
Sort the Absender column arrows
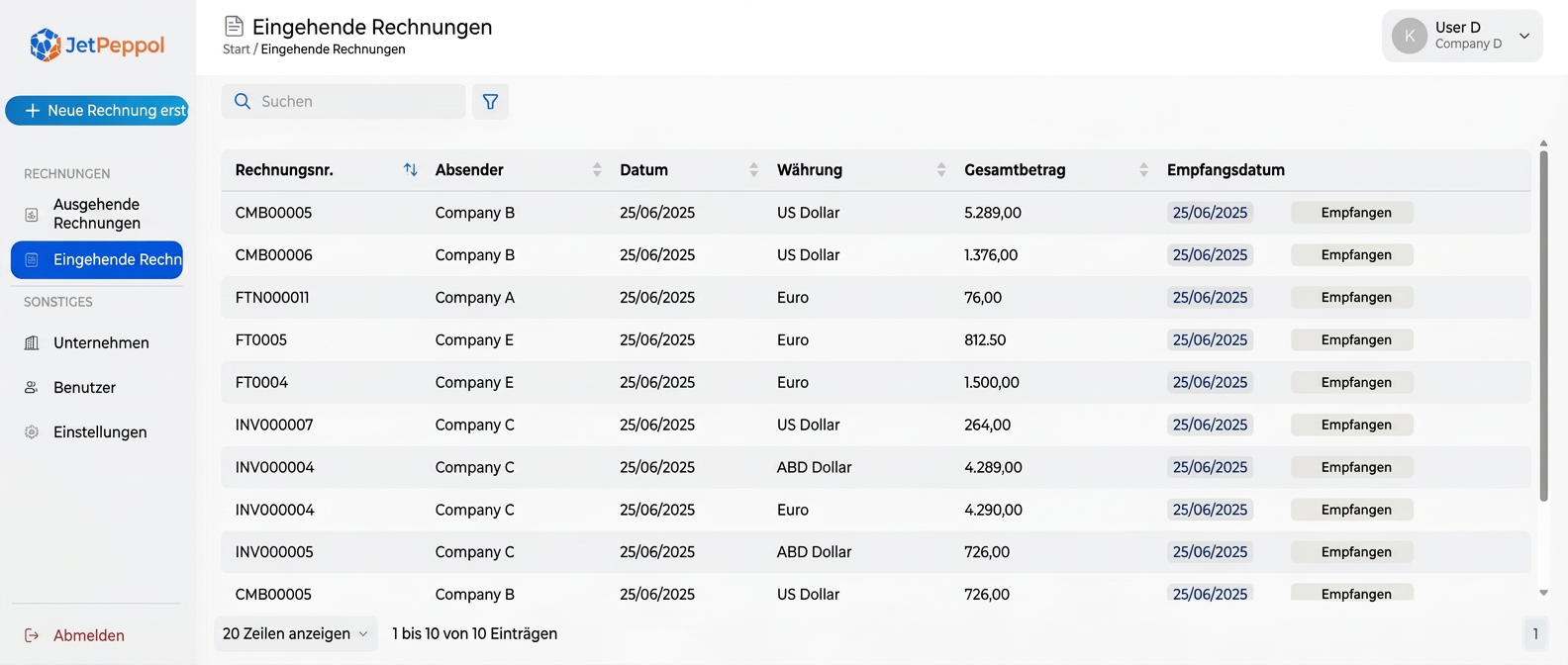597,169
